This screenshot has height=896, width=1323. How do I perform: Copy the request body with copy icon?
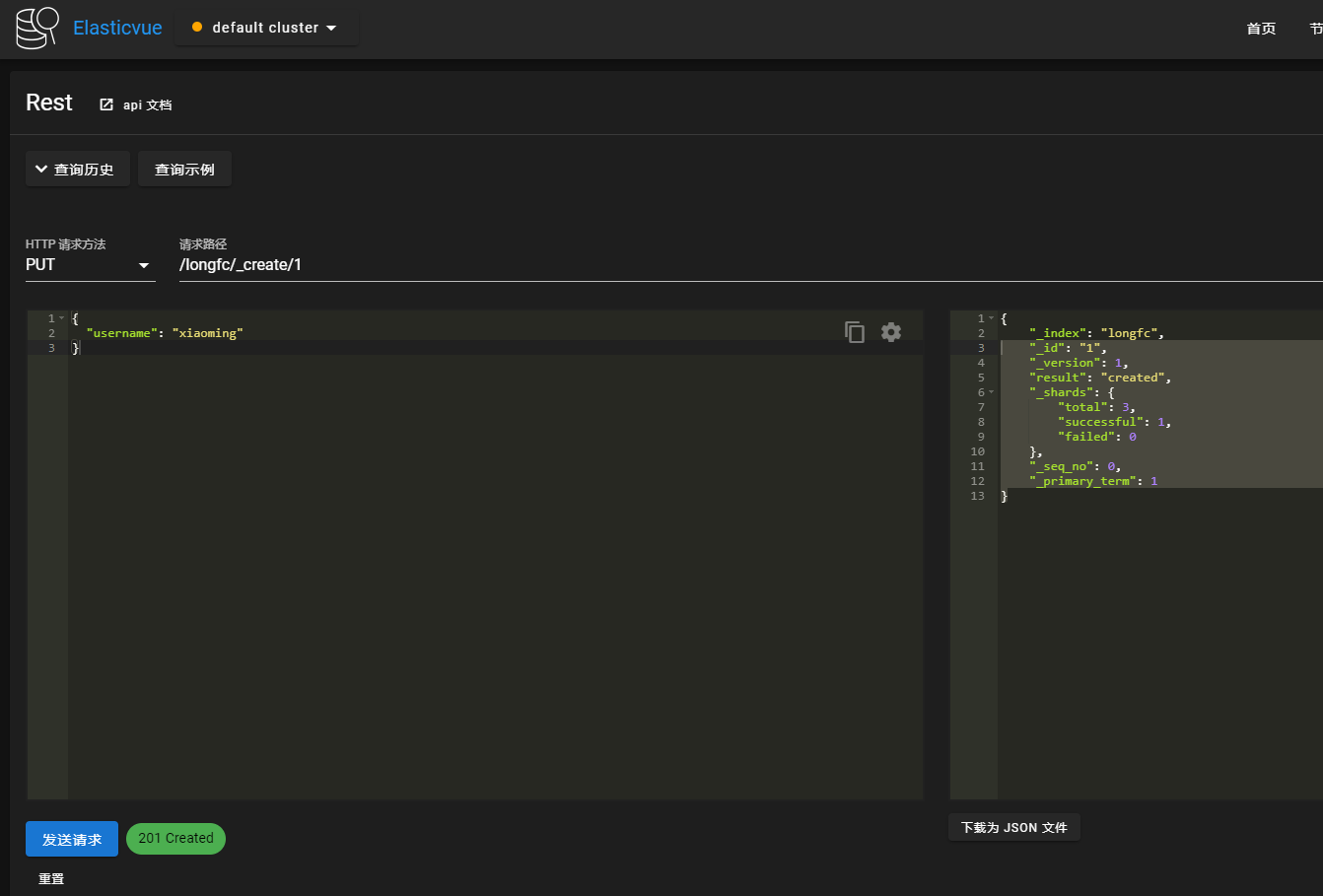click(x=855, y=332)
